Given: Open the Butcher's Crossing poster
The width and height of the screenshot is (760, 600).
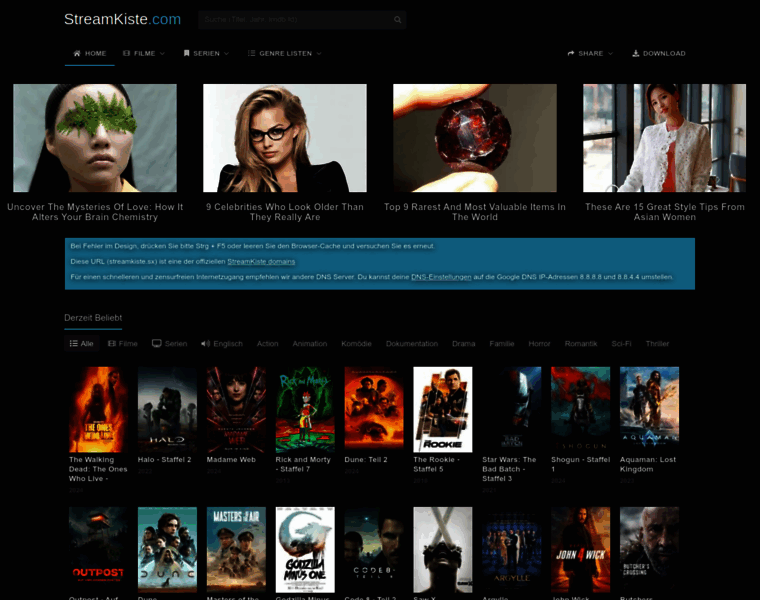Looking at the screenshot, I should pos(649,550).
